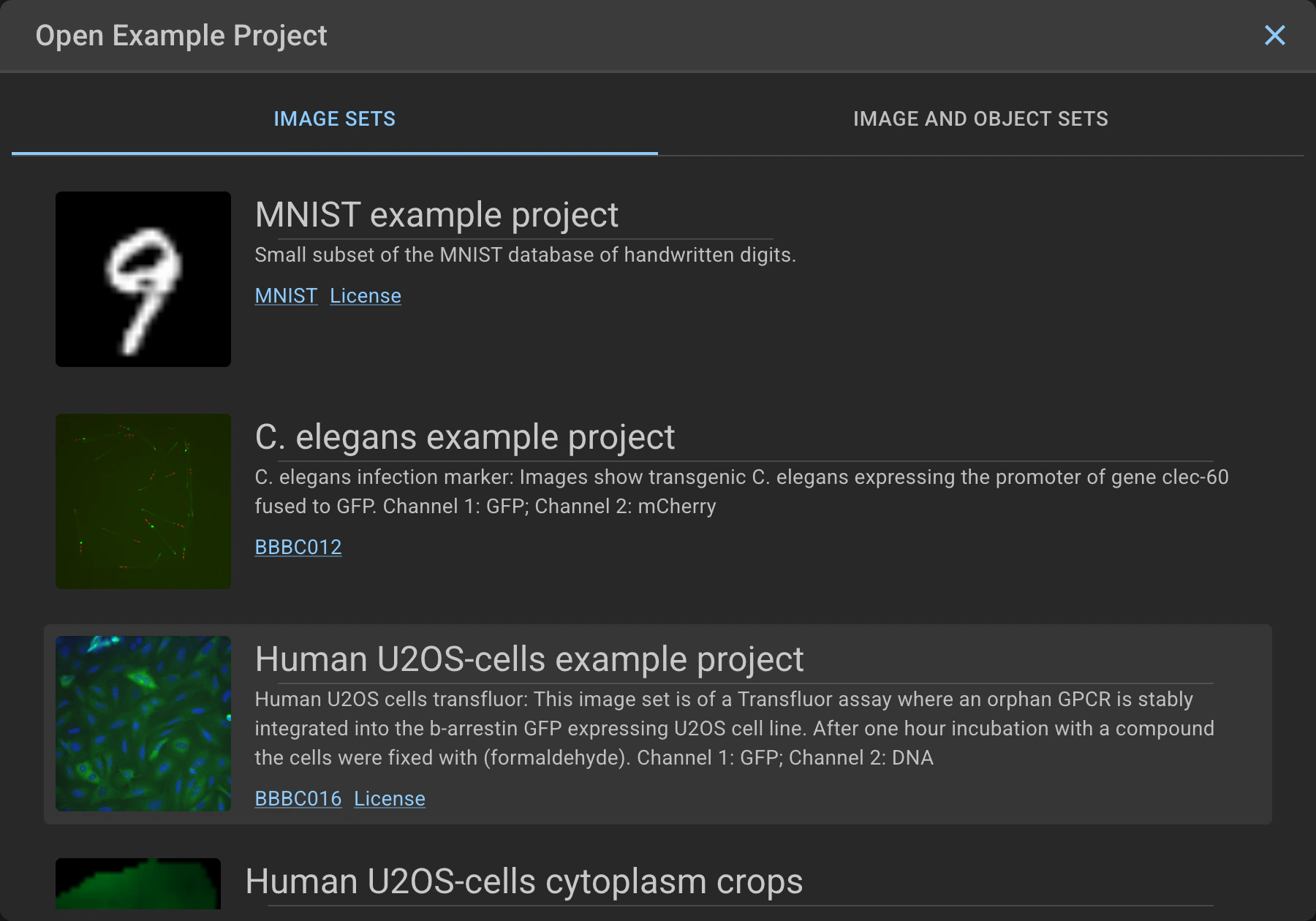Click the Human U2OS cells transfluor description
Image resolution: width=1316 pixels, height=921 pixels.
tap(734, 729)
